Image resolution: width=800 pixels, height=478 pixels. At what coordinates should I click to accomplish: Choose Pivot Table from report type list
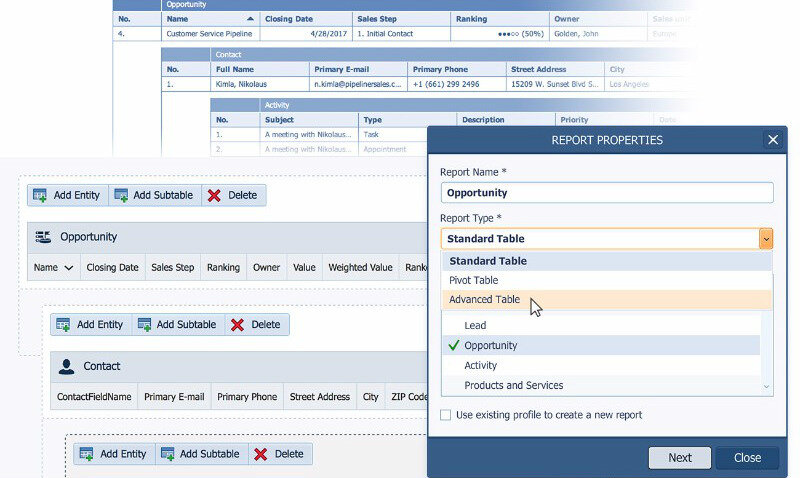(473, 281)
